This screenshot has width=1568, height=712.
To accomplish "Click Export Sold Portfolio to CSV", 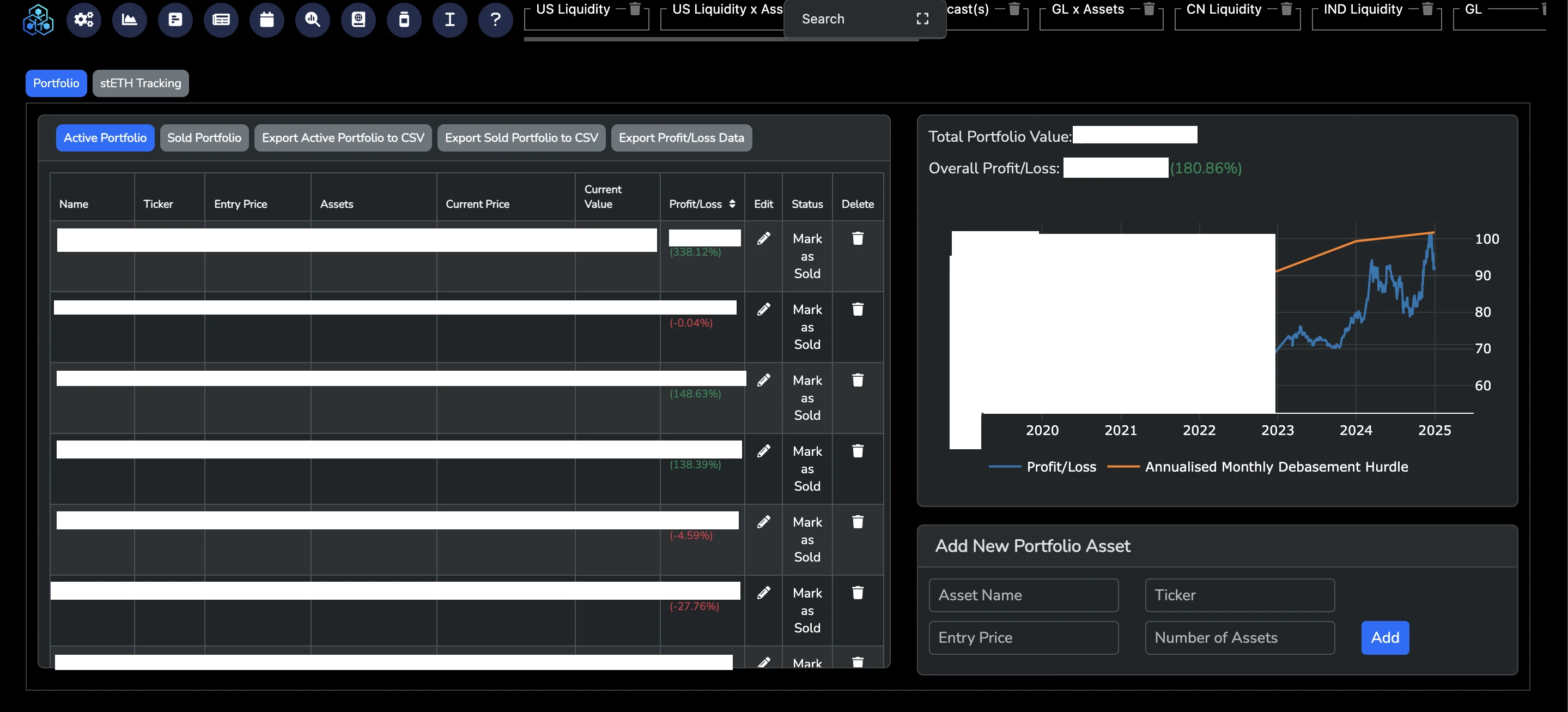I will [521, 137].
